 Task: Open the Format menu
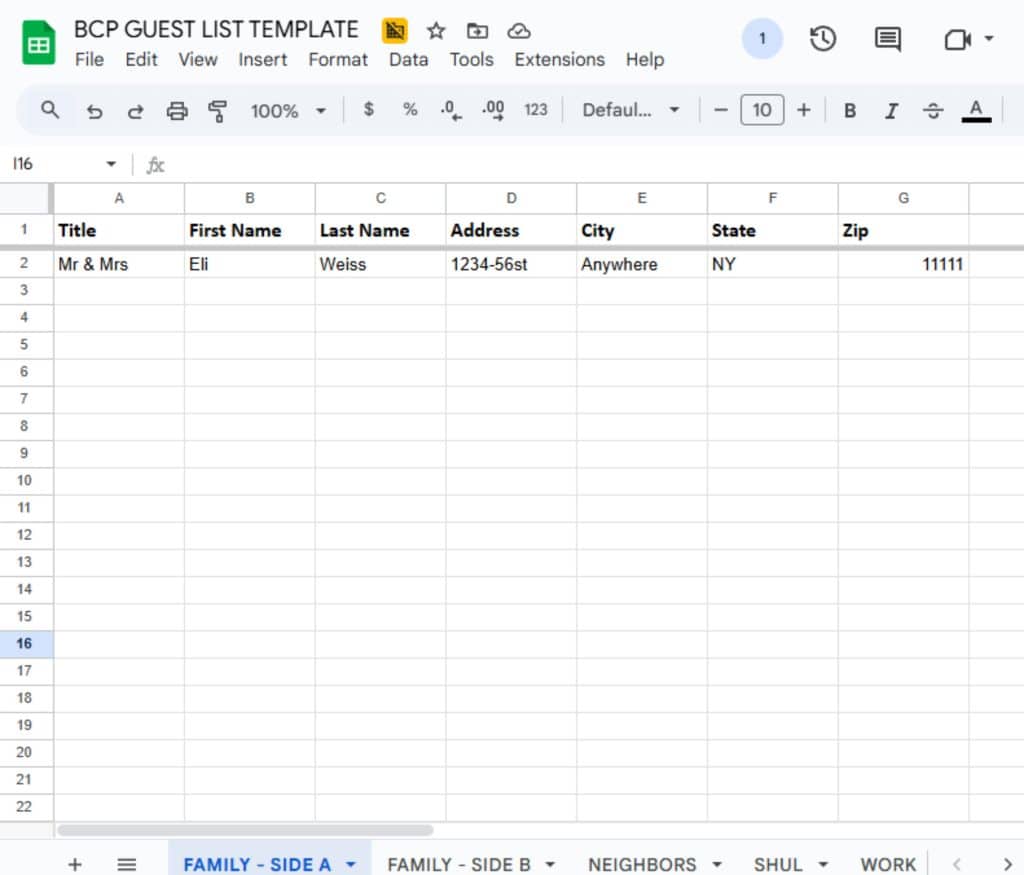coord(338,59)
